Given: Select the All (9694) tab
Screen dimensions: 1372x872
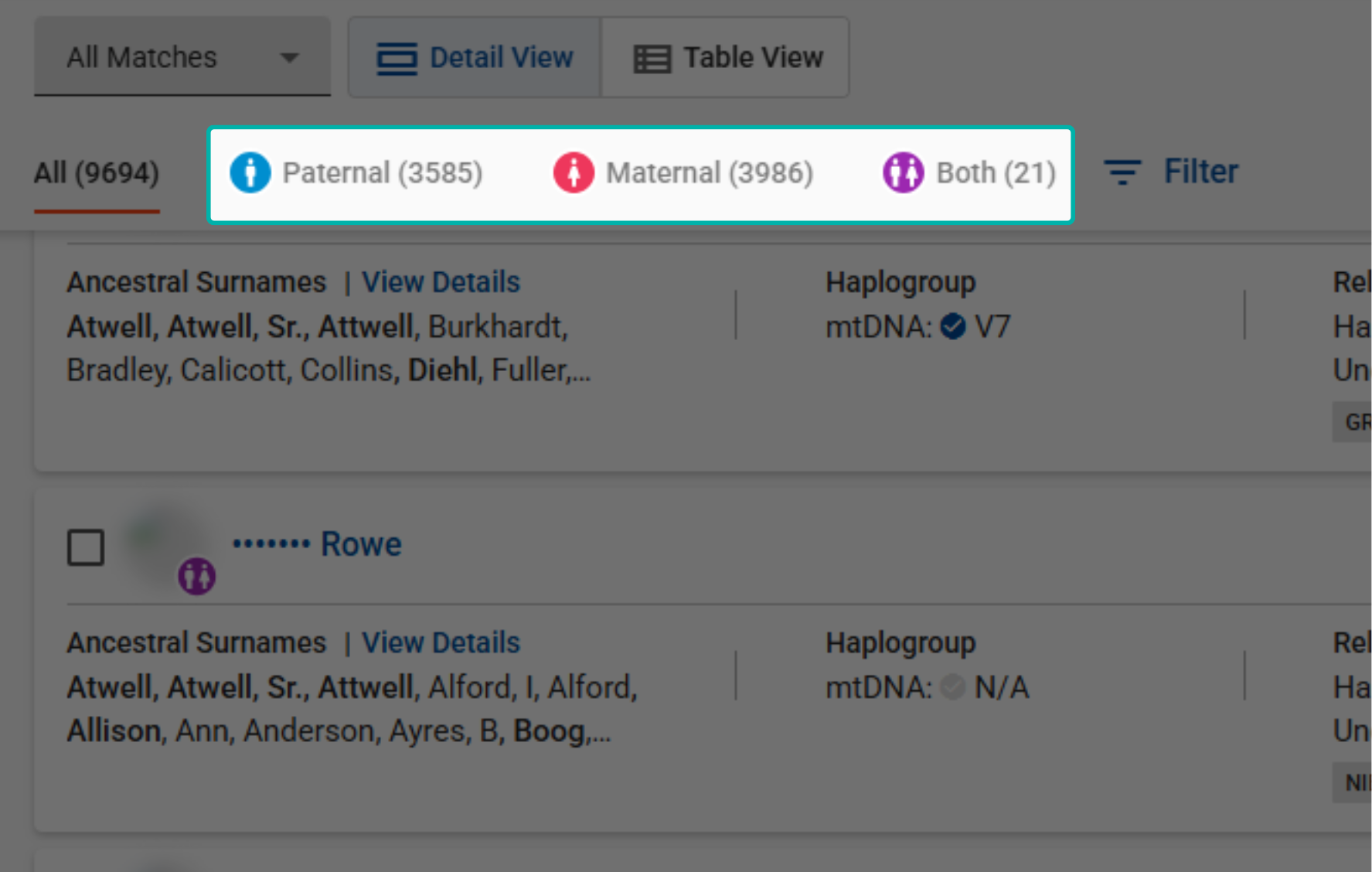Looking at the screenshot, I should [x=97, y=172].
